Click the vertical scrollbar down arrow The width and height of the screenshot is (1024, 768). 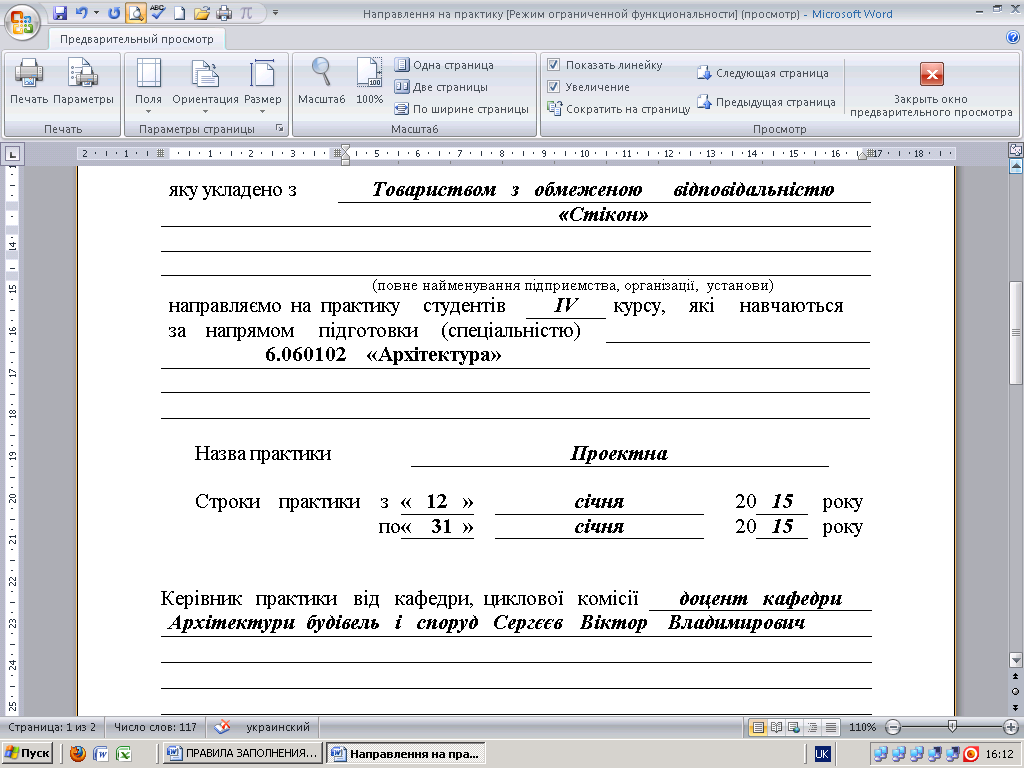[x=1016, y=658]
